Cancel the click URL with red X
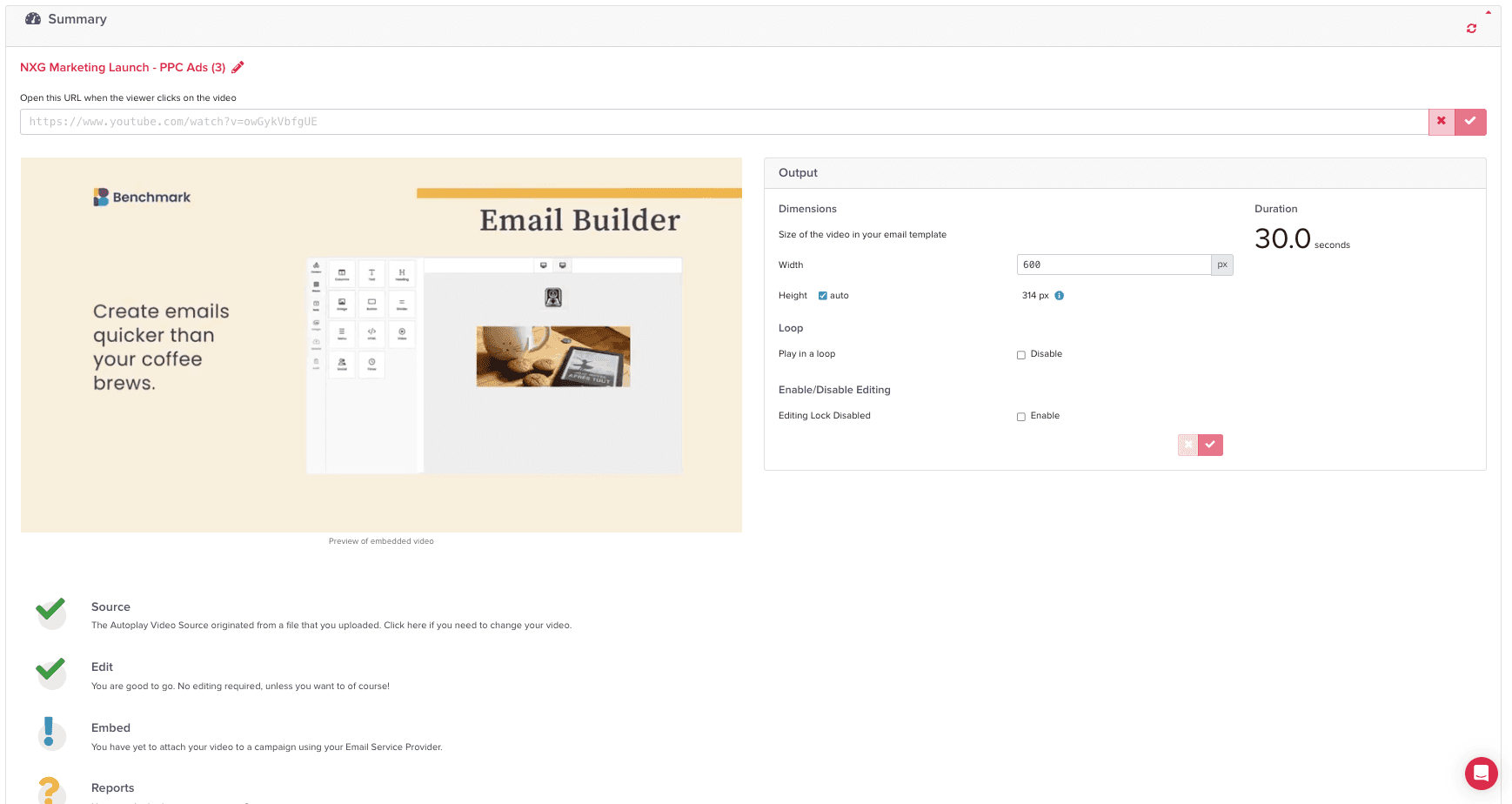Screen dimensions: 1512x804 1442,122
